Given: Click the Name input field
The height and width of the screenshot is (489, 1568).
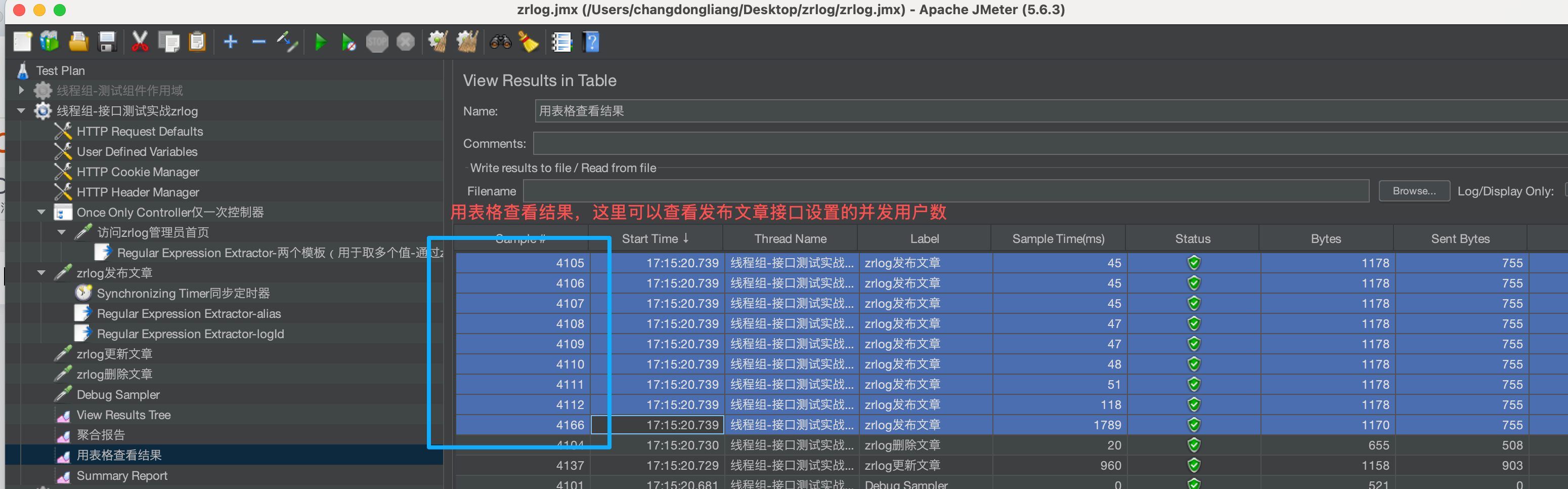Looking at the screenshot, I should [1051, 111].
